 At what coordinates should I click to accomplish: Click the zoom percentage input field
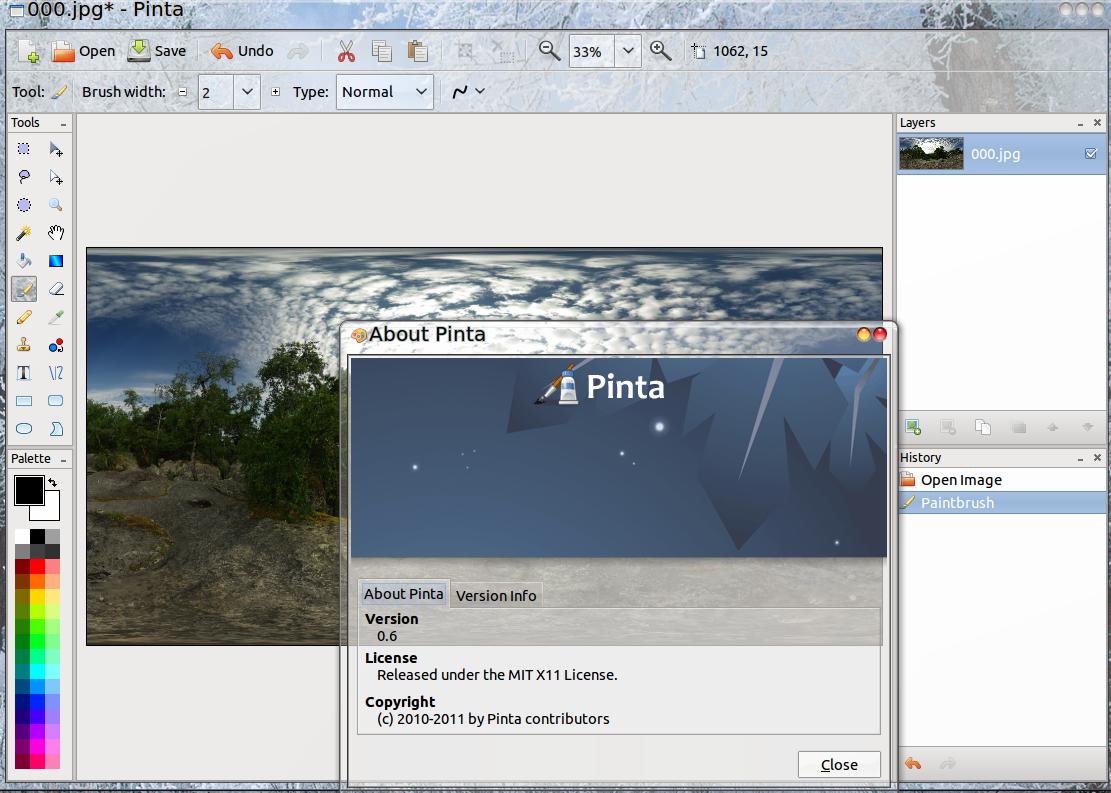pos(592,51)
